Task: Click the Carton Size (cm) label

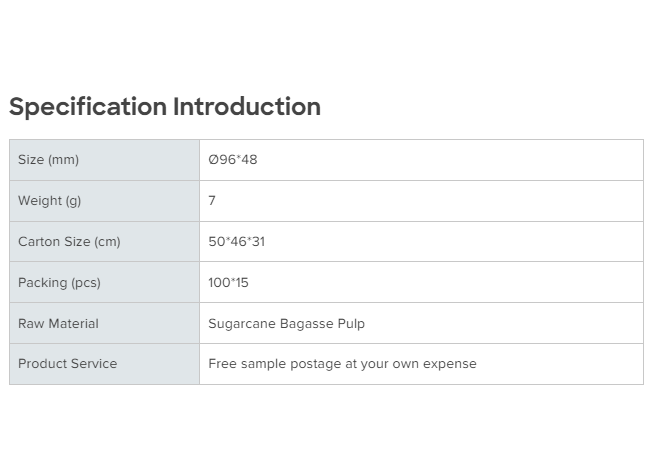Action: click(69, 242)
